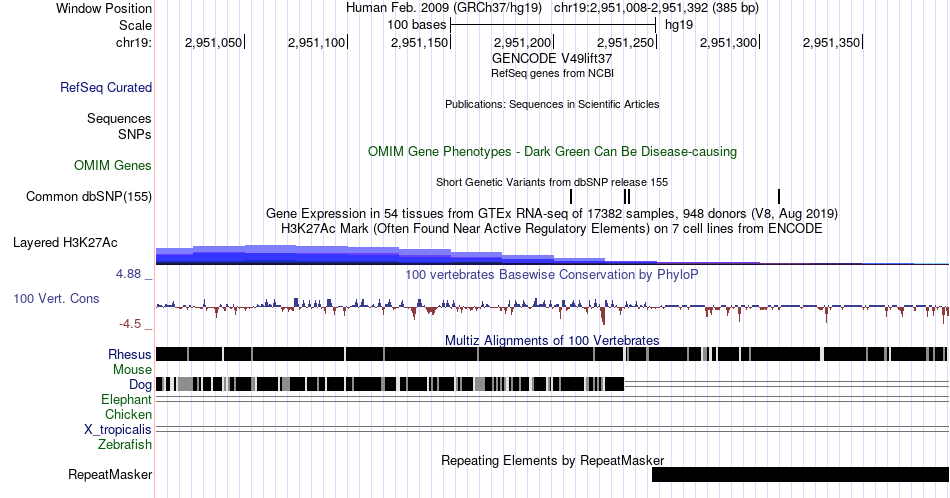Viewport: 950px width, 498px height.
Task: Click the Scale label on the left
Action: click(135, 25)
